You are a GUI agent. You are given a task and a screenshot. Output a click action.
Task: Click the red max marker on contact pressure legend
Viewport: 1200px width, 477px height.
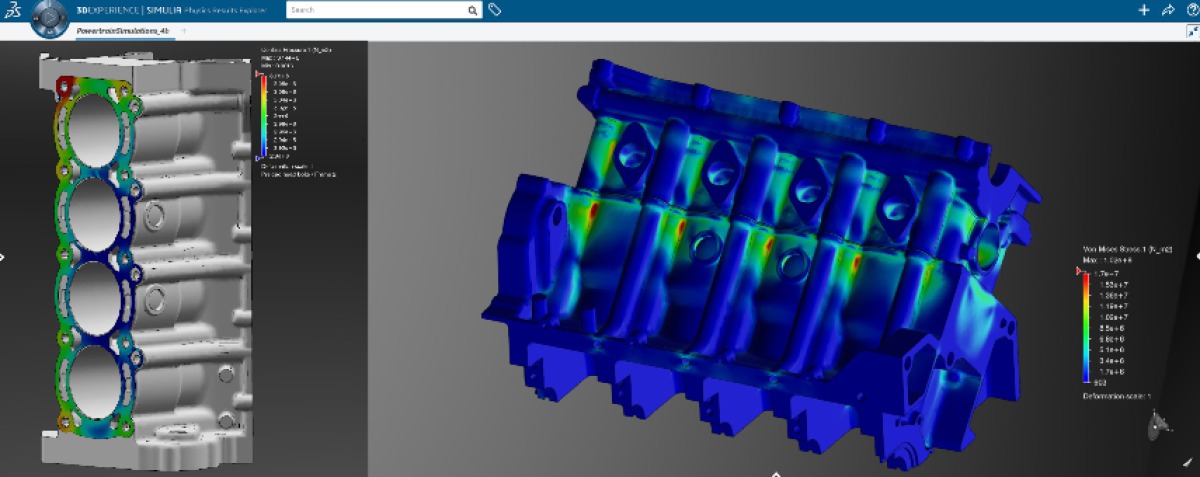[259, 74]
